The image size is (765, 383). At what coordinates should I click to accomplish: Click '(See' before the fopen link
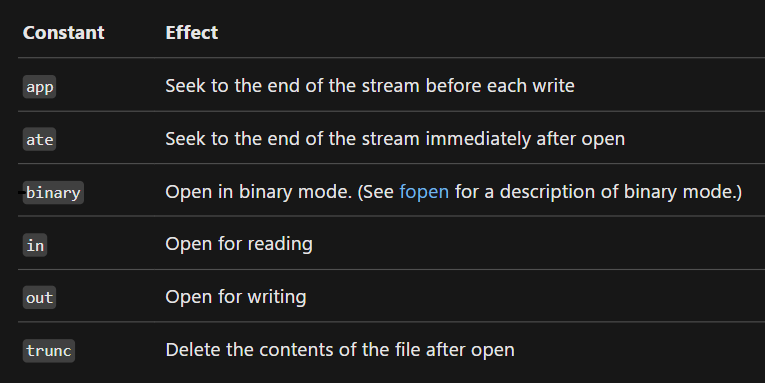click(376, 192)
